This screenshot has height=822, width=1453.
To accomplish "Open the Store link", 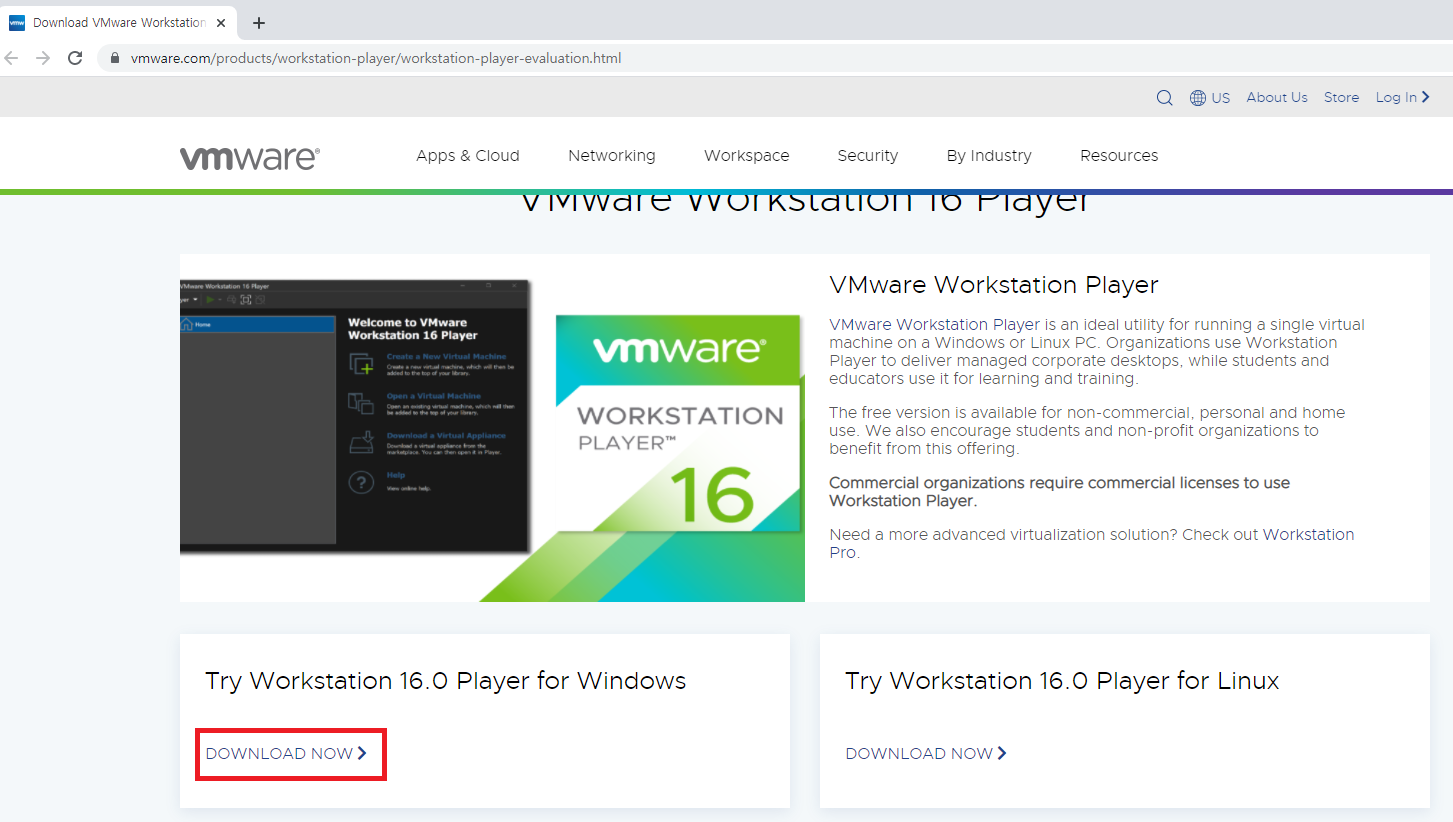I will click(1341, 97).
